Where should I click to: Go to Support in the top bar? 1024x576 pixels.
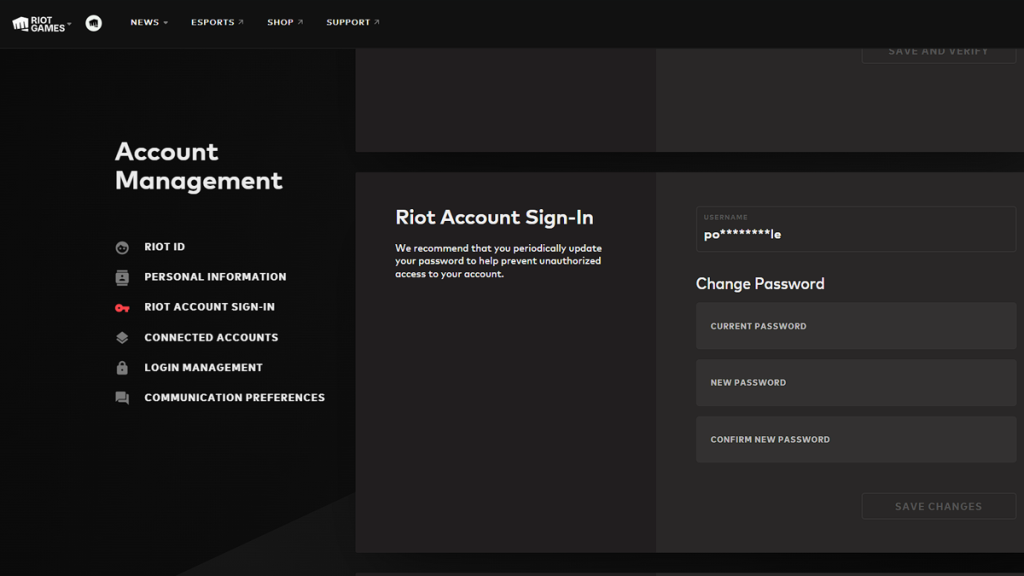[352, 22]
